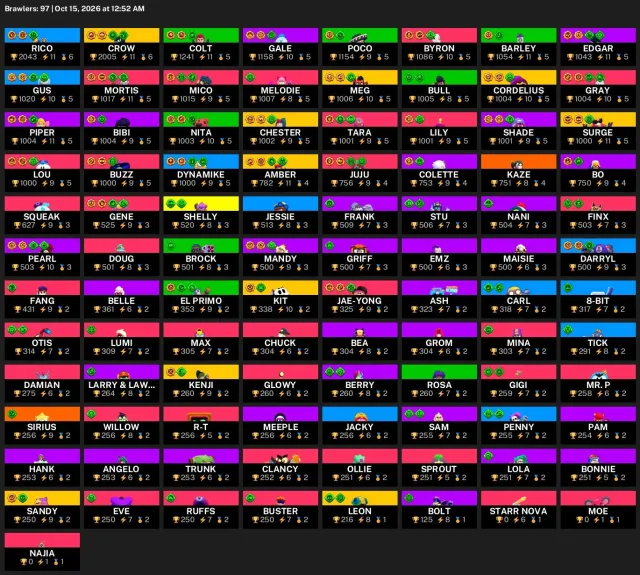This screenshot has height=575, width=640.
Task: Select Ash's portrait icon
Action: (x=444, y=290)
